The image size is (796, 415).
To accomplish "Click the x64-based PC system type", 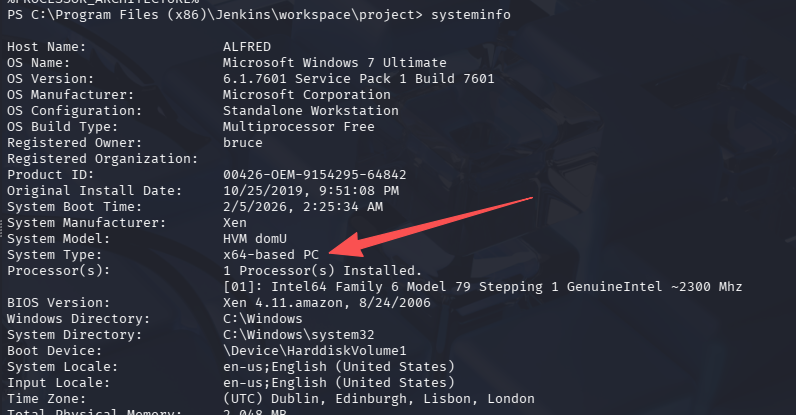I will click(x=271, y=255).
